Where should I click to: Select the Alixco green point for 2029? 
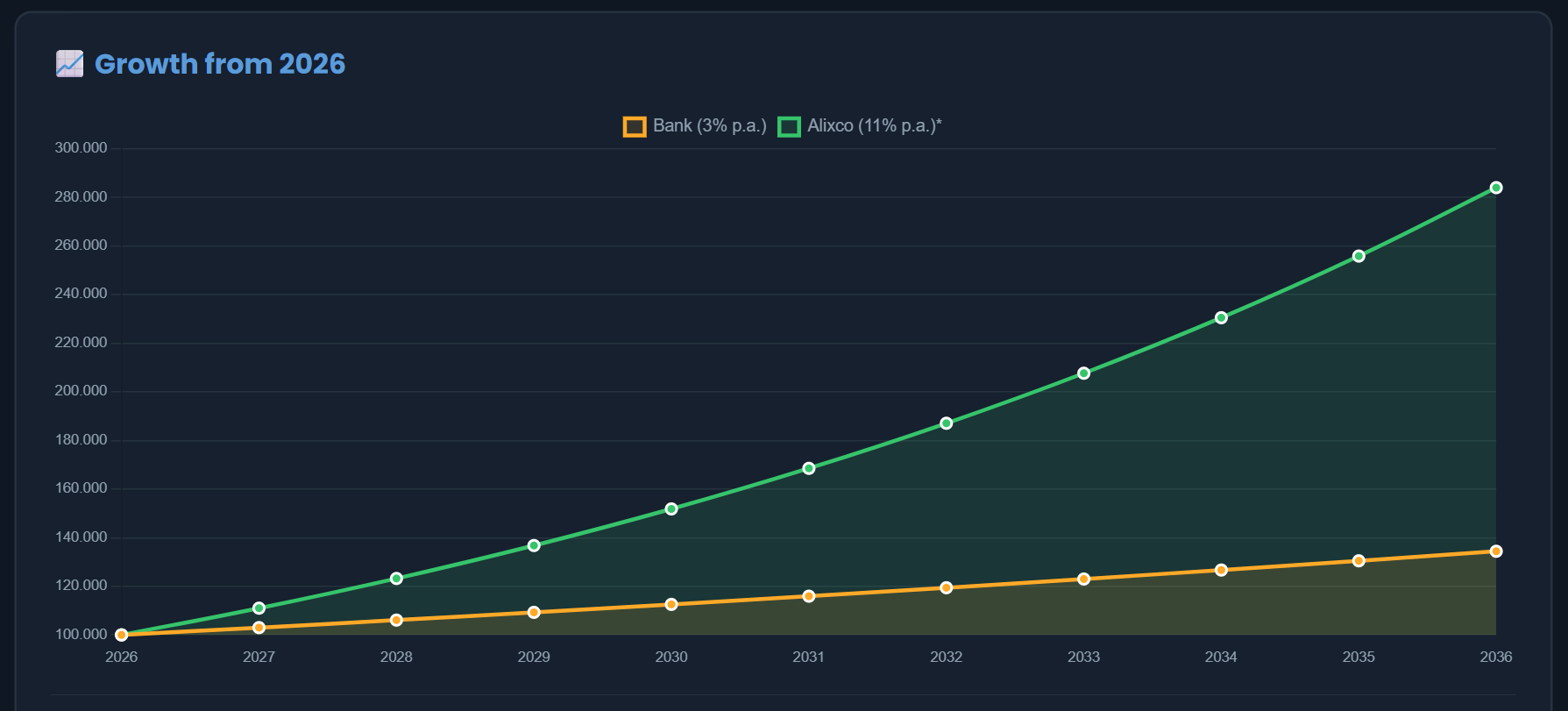pyautogui.click(x=534, y=545)
